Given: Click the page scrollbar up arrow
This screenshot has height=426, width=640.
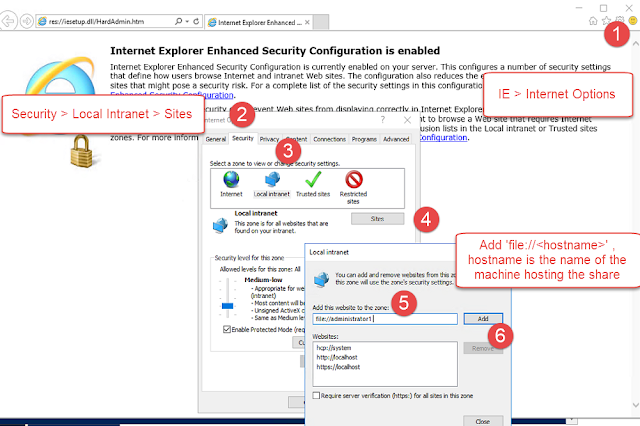Looking at the screenshot, I should (x=636, y=43).
